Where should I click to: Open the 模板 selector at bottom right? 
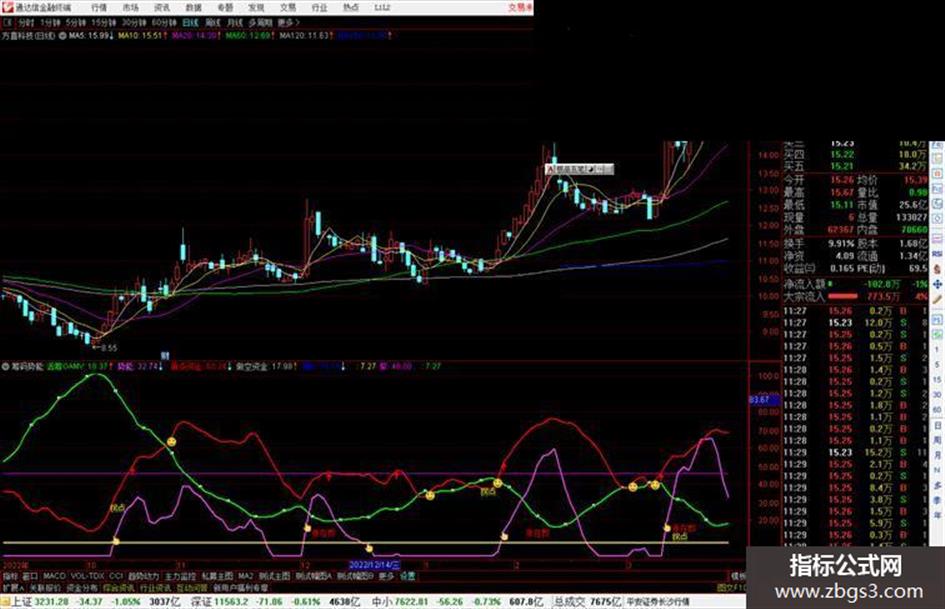pos(738,576)
